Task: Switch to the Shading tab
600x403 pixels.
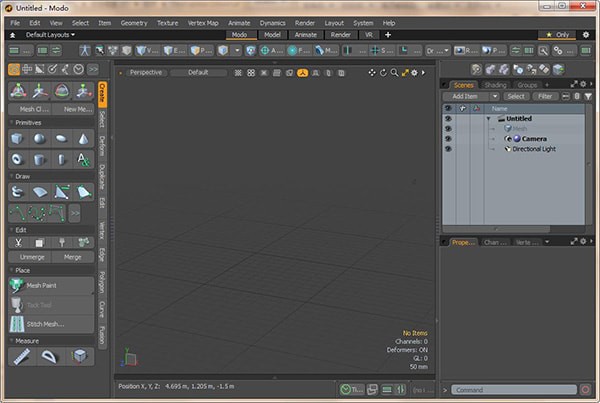Action: pos(495,85)
